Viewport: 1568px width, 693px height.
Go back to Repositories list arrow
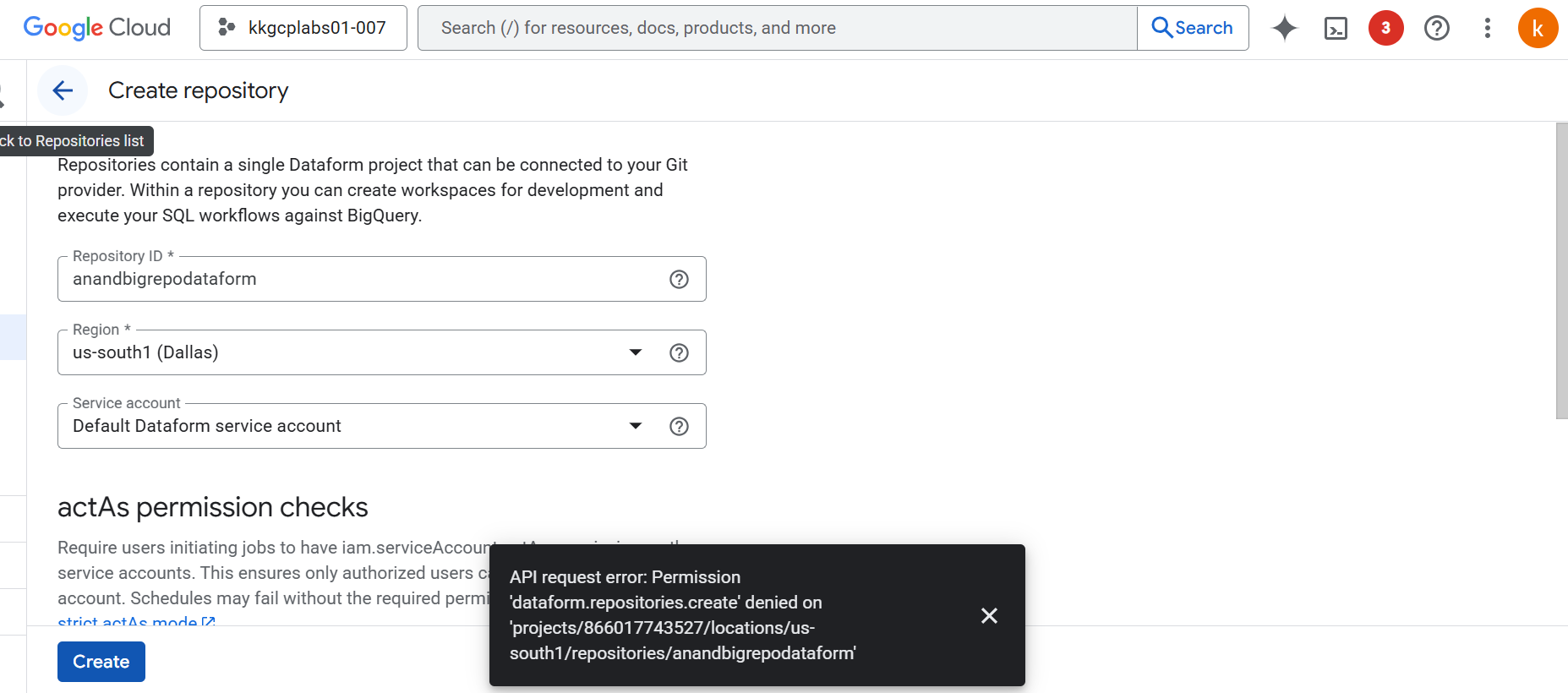pyautogui.click(x=63, y=90)
